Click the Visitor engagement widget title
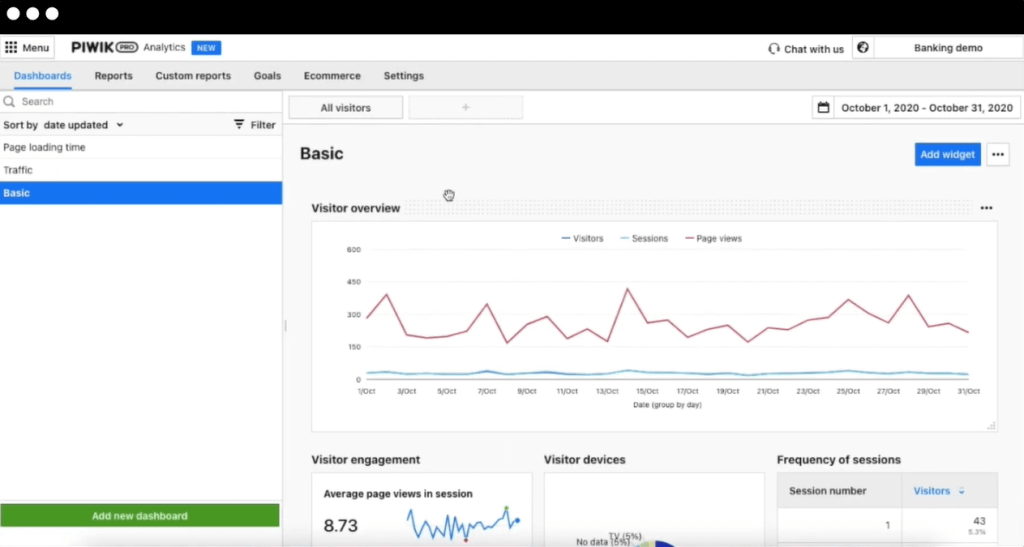This screenshot has width=1024, height=547. (x=366, y=460)
